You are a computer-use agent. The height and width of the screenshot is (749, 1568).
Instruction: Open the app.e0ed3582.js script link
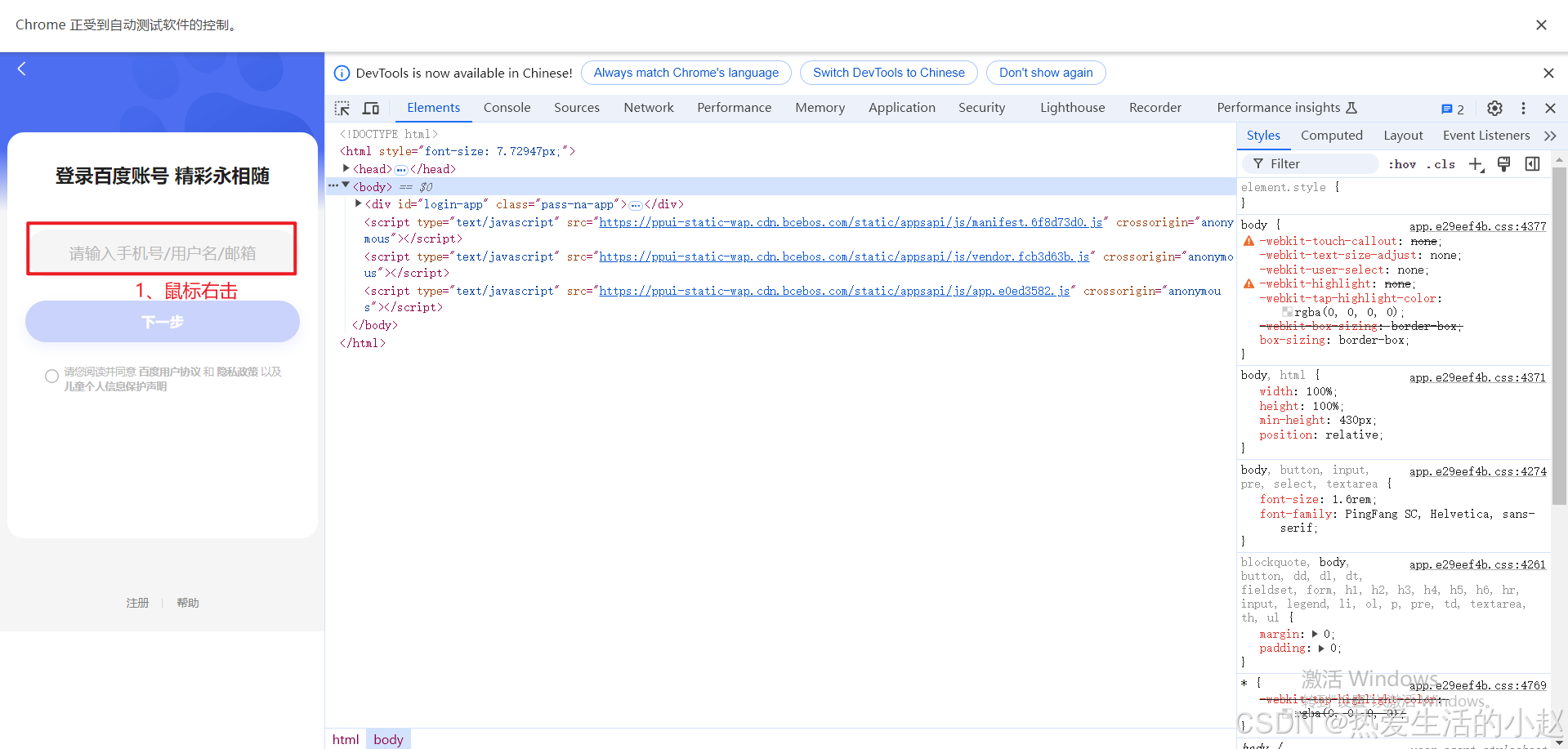coord(834,291)
